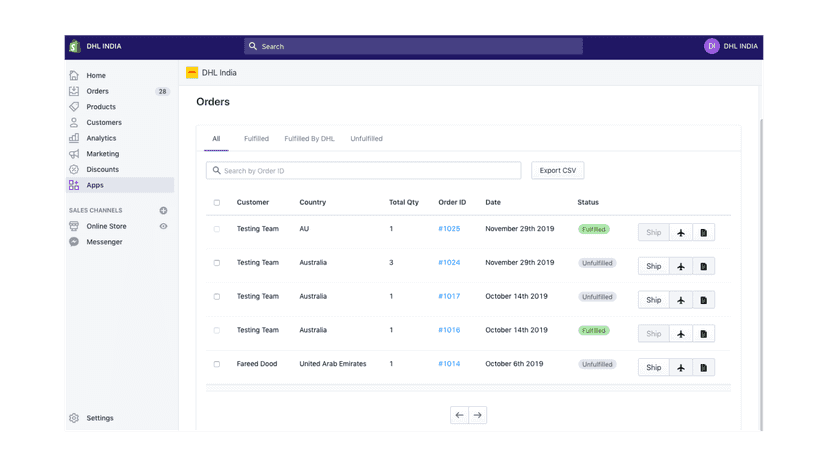Open Settings gear in sidebar

tap(74, 418)
